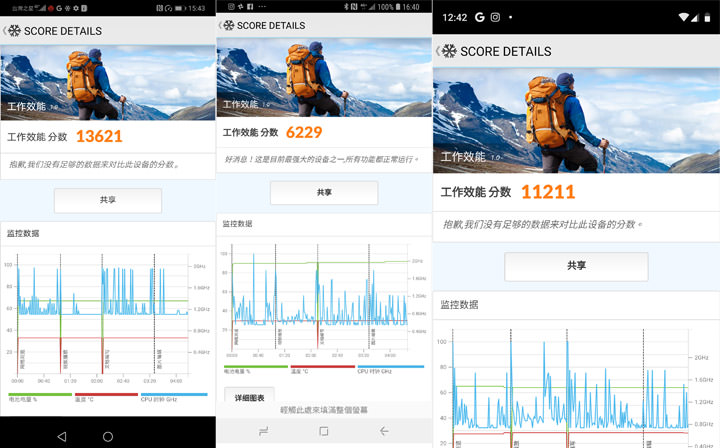Screen dimensions: 720x448
Task: Tap the snowflake back icon on middle phone
Action: (227, 25)
